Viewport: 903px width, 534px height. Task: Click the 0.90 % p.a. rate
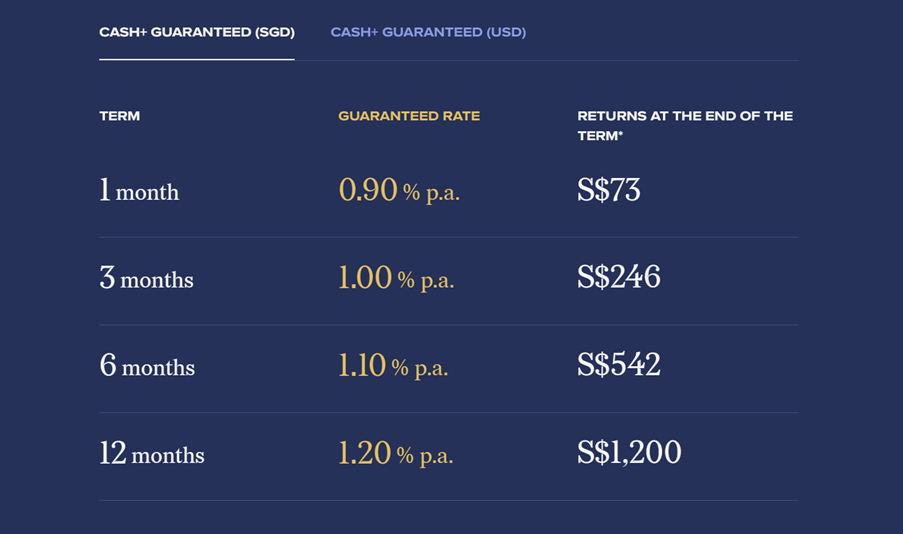point(399,190)
